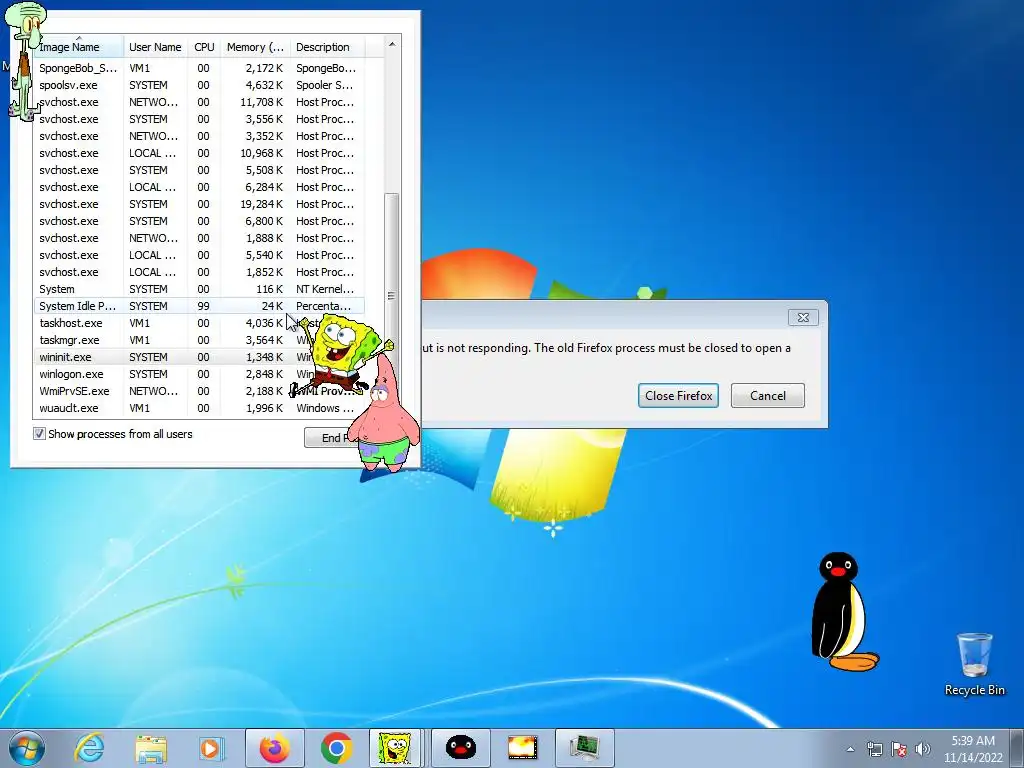Screen dimensions: 1024x768
Task: Select svchost.exe using 3,556 K
Action: tap(199, 119)
